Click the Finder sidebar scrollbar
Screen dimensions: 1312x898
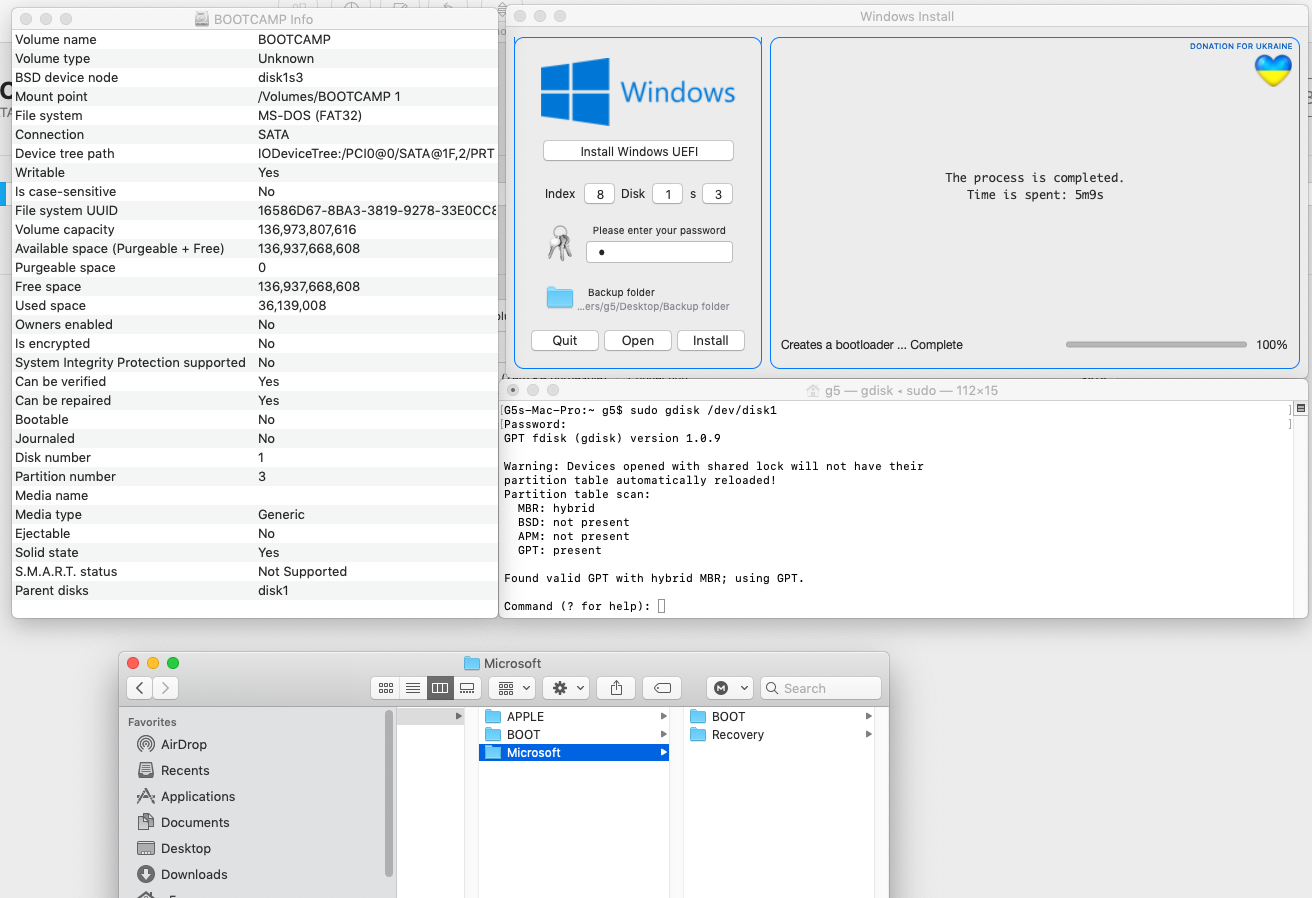click(388, 794)
